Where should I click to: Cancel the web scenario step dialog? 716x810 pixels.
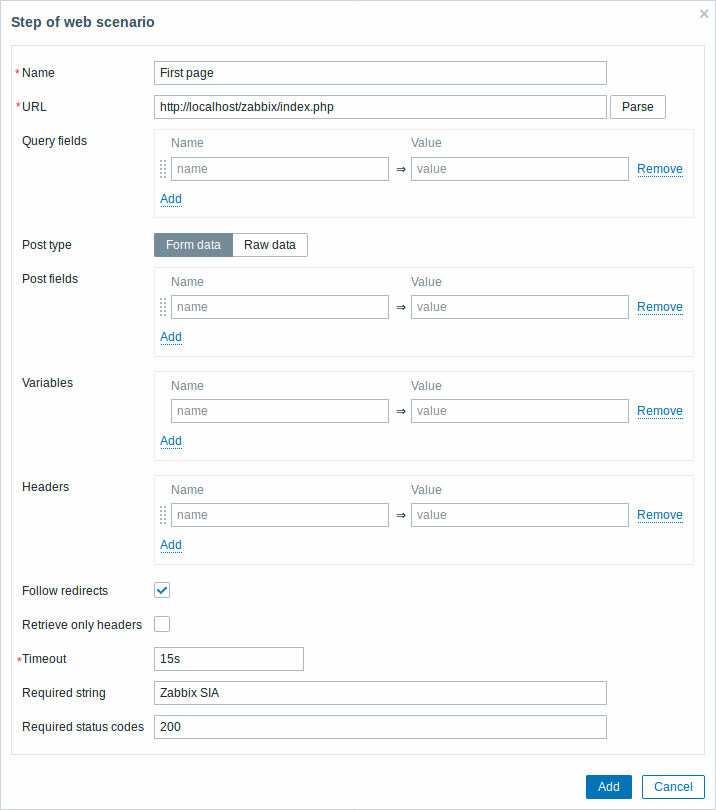coord(673,787)
